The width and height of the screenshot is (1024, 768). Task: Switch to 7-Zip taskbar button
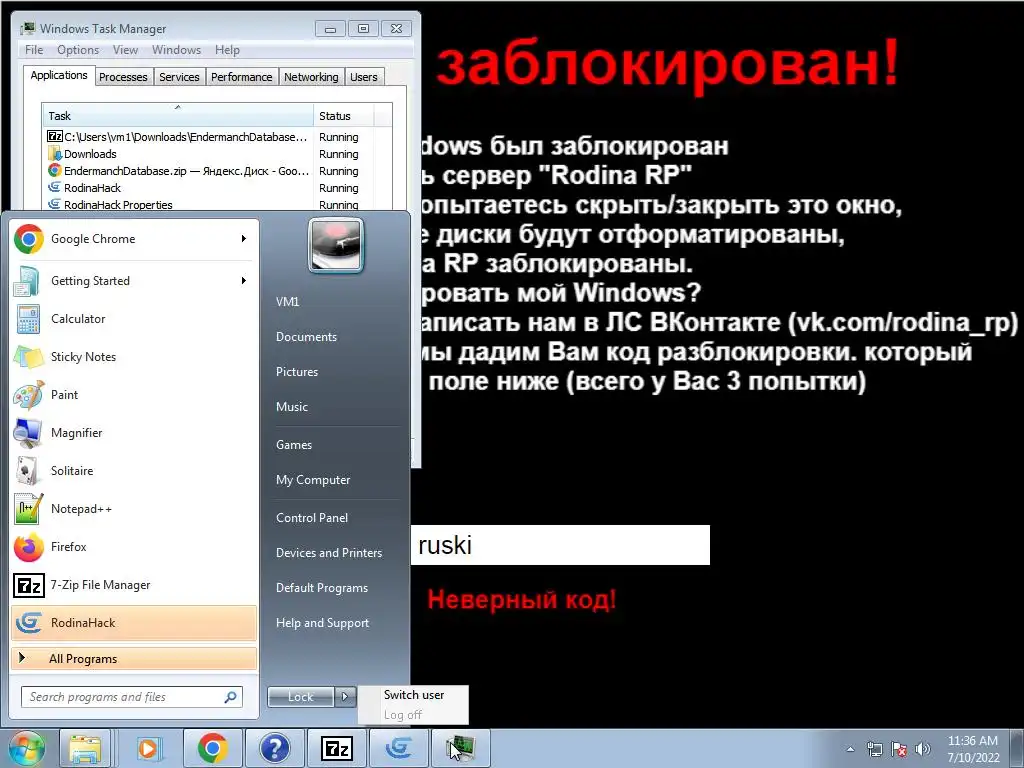point(337,748)
